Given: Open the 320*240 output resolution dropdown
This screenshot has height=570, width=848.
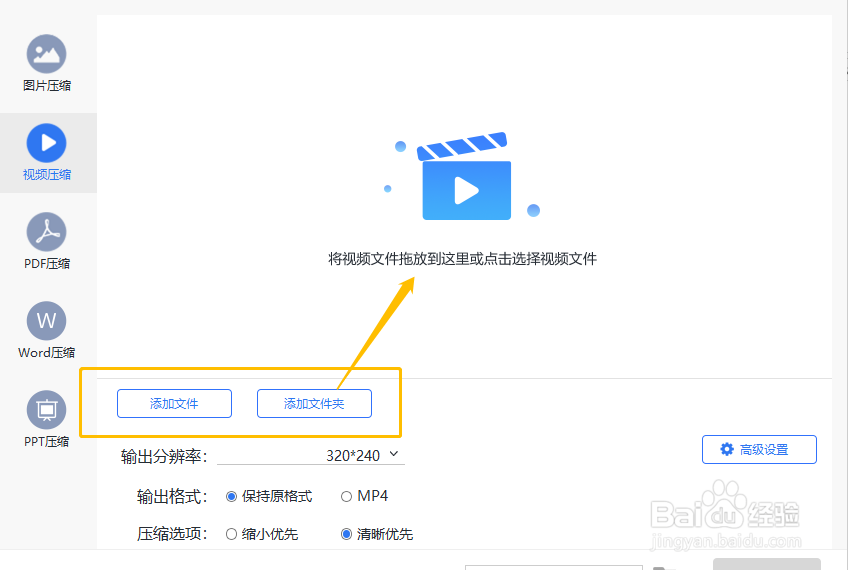Looking at the screenshot, I should click(x=311, y=456).
